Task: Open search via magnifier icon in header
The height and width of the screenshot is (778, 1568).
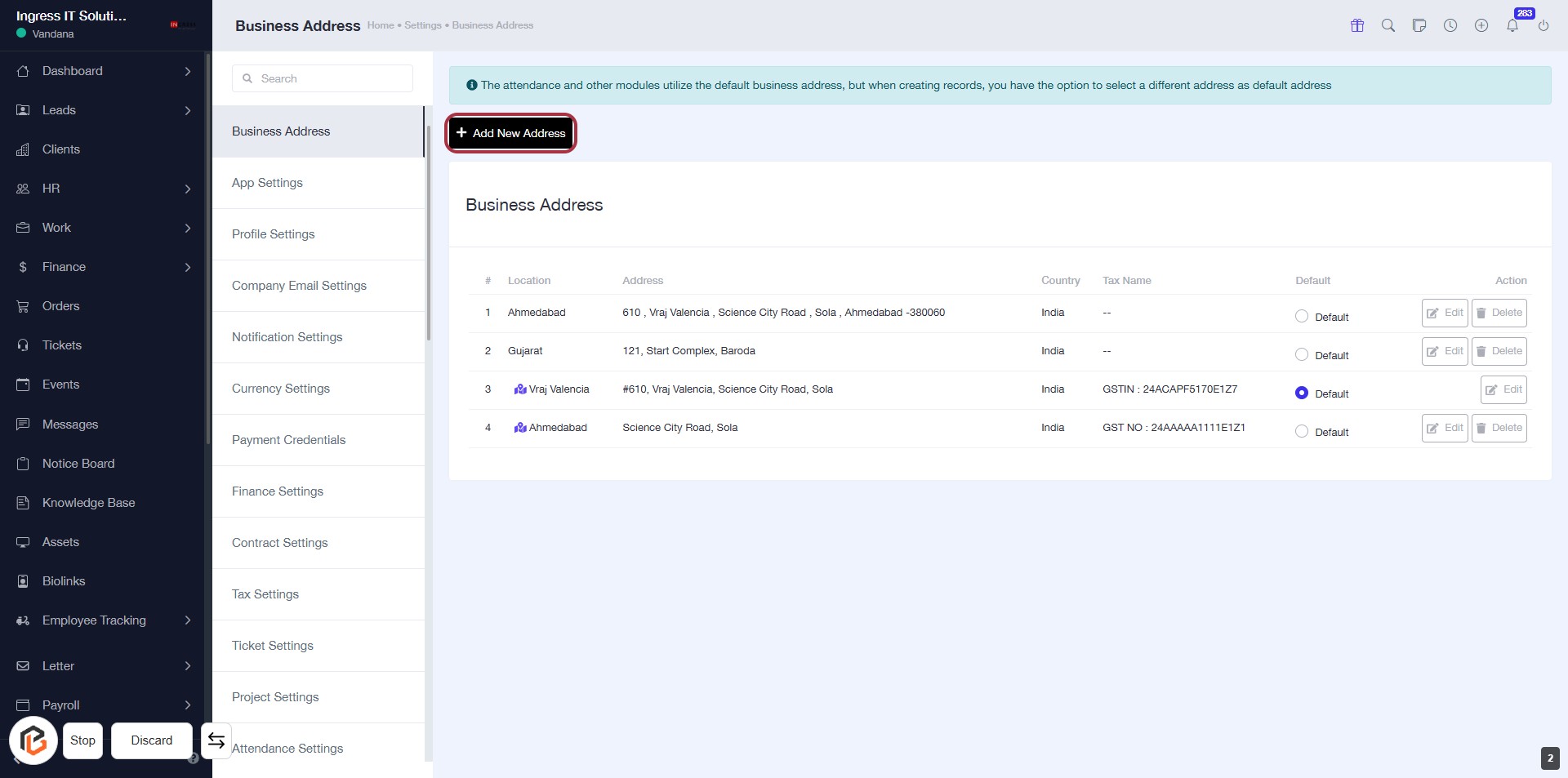Action: click(1388, 25)
